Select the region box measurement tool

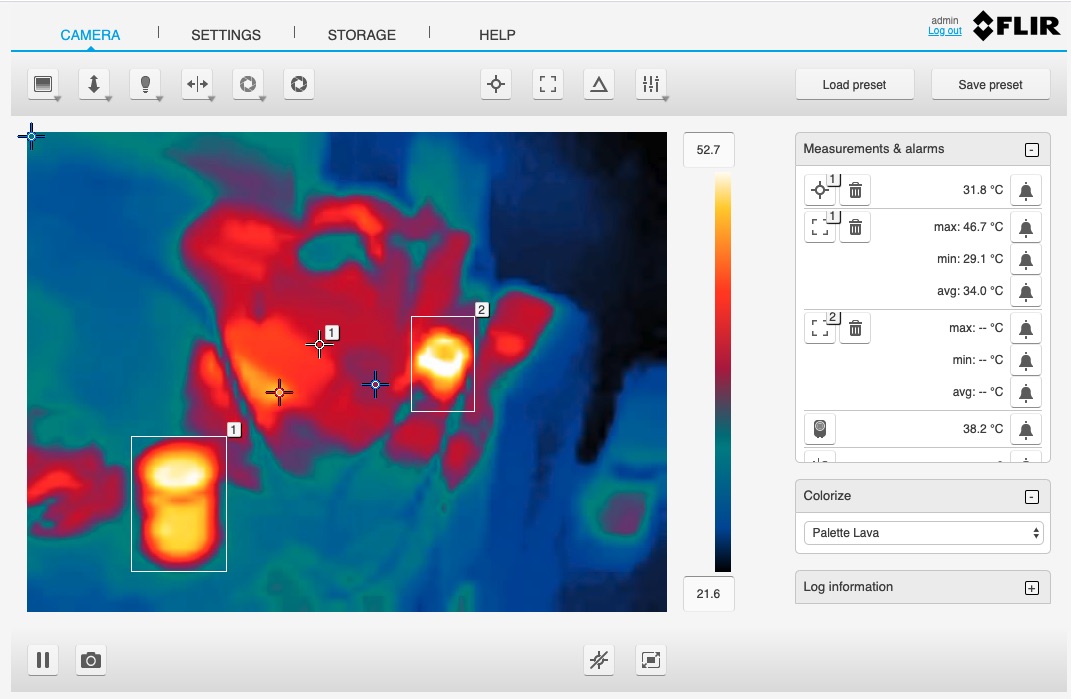547,84
